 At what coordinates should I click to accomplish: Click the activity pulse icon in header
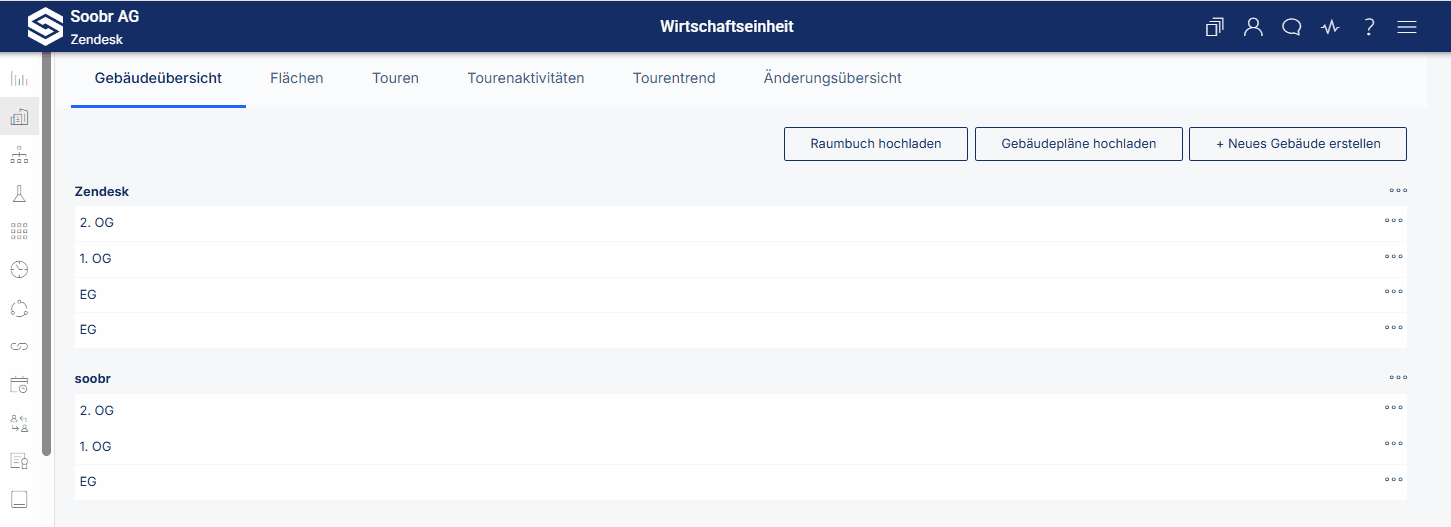tap(1329, 27)
